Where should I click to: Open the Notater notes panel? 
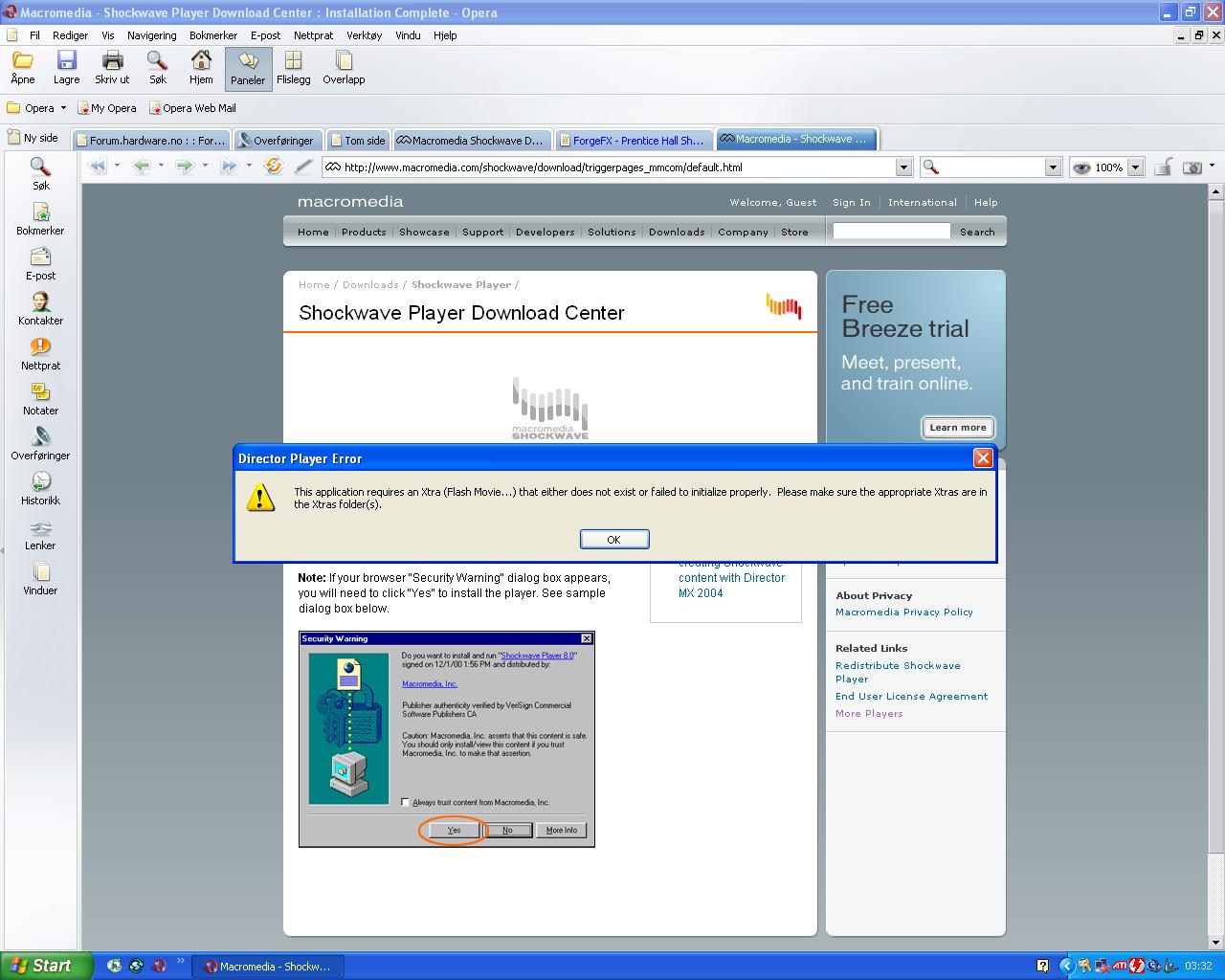pos(40,398)
